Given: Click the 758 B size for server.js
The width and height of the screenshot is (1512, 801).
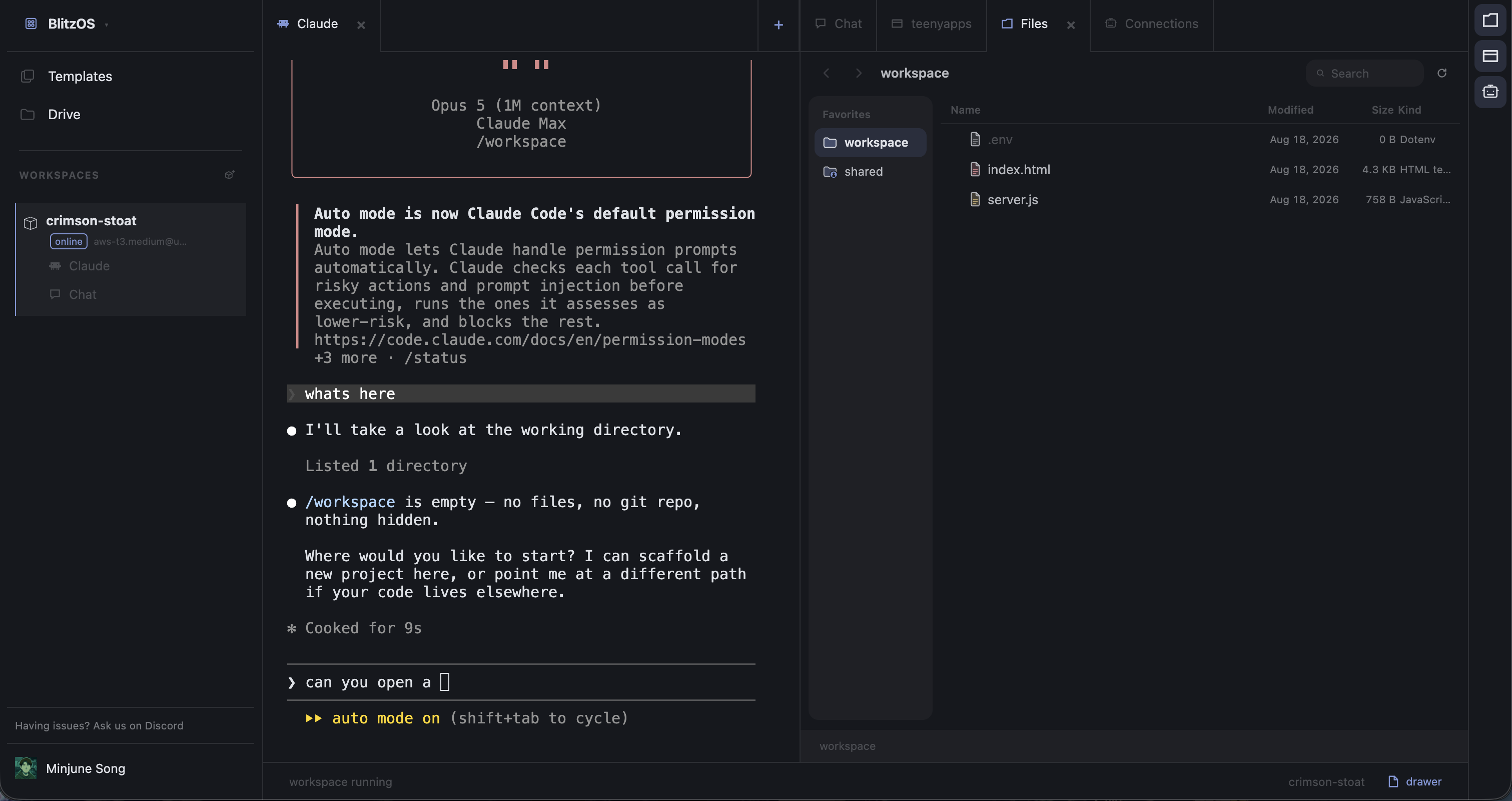Looking at the screenshot, I should point(1380,200).
